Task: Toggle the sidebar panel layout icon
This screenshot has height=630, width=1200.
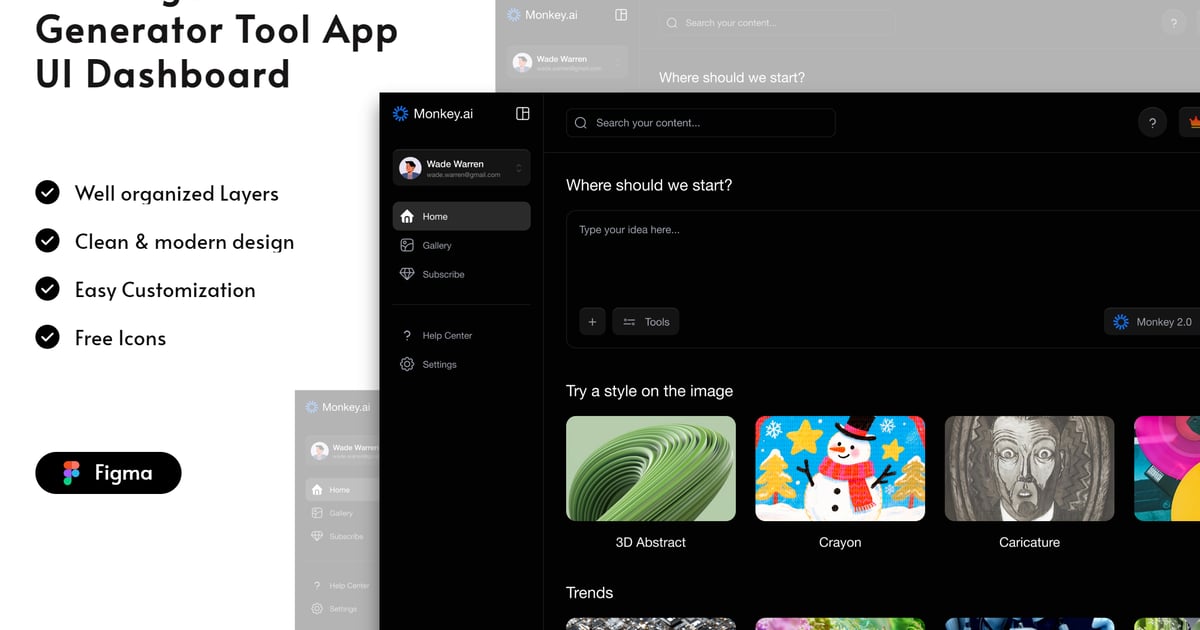Action: coord(522,114)
